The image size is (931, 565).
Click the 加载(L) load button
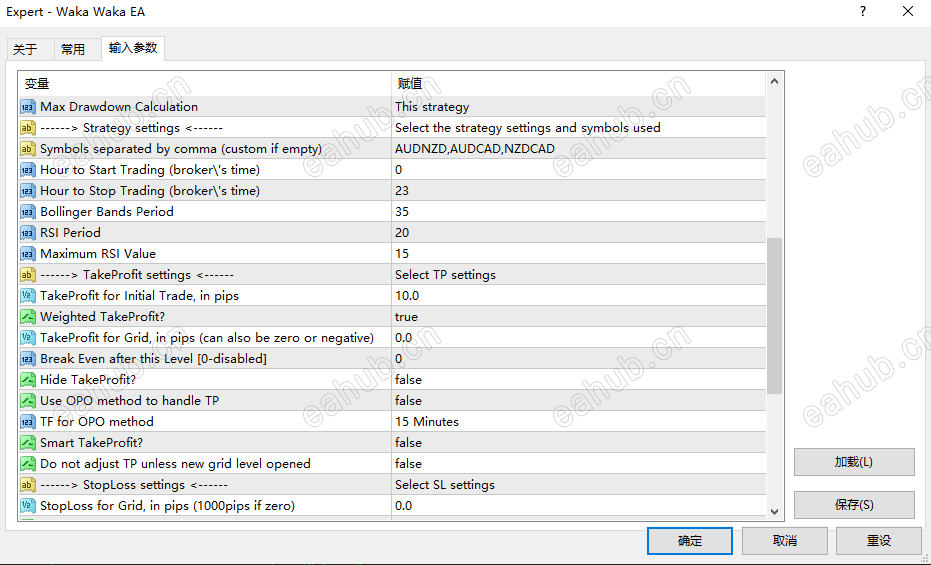[x=854, y=462]
